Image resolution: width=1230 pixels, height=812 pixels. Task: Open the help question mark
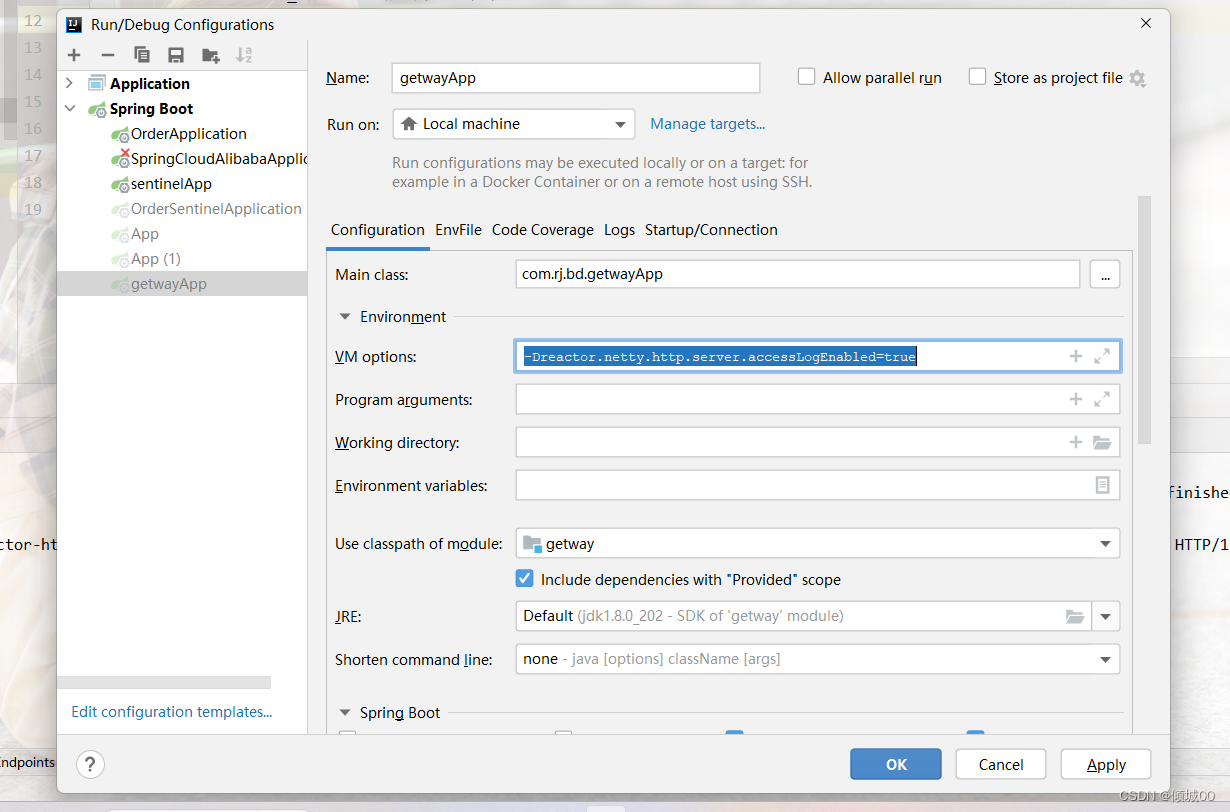coord(90,765)
